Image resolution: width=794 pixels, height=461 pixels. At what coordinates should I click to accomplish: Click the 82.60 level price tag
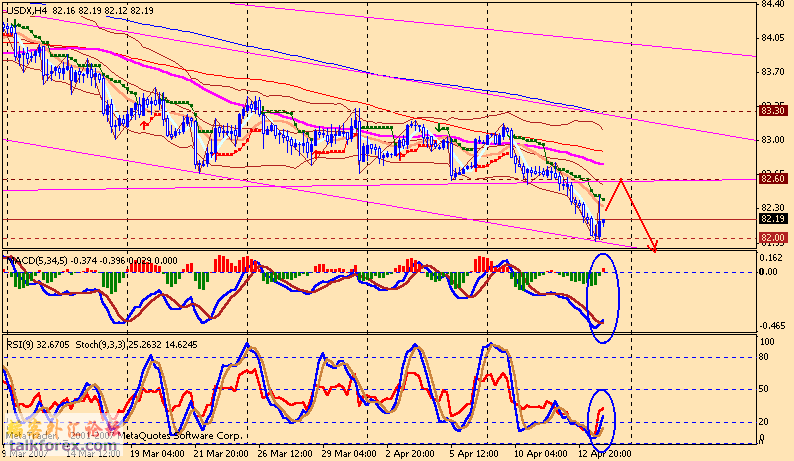click(771, 179)
